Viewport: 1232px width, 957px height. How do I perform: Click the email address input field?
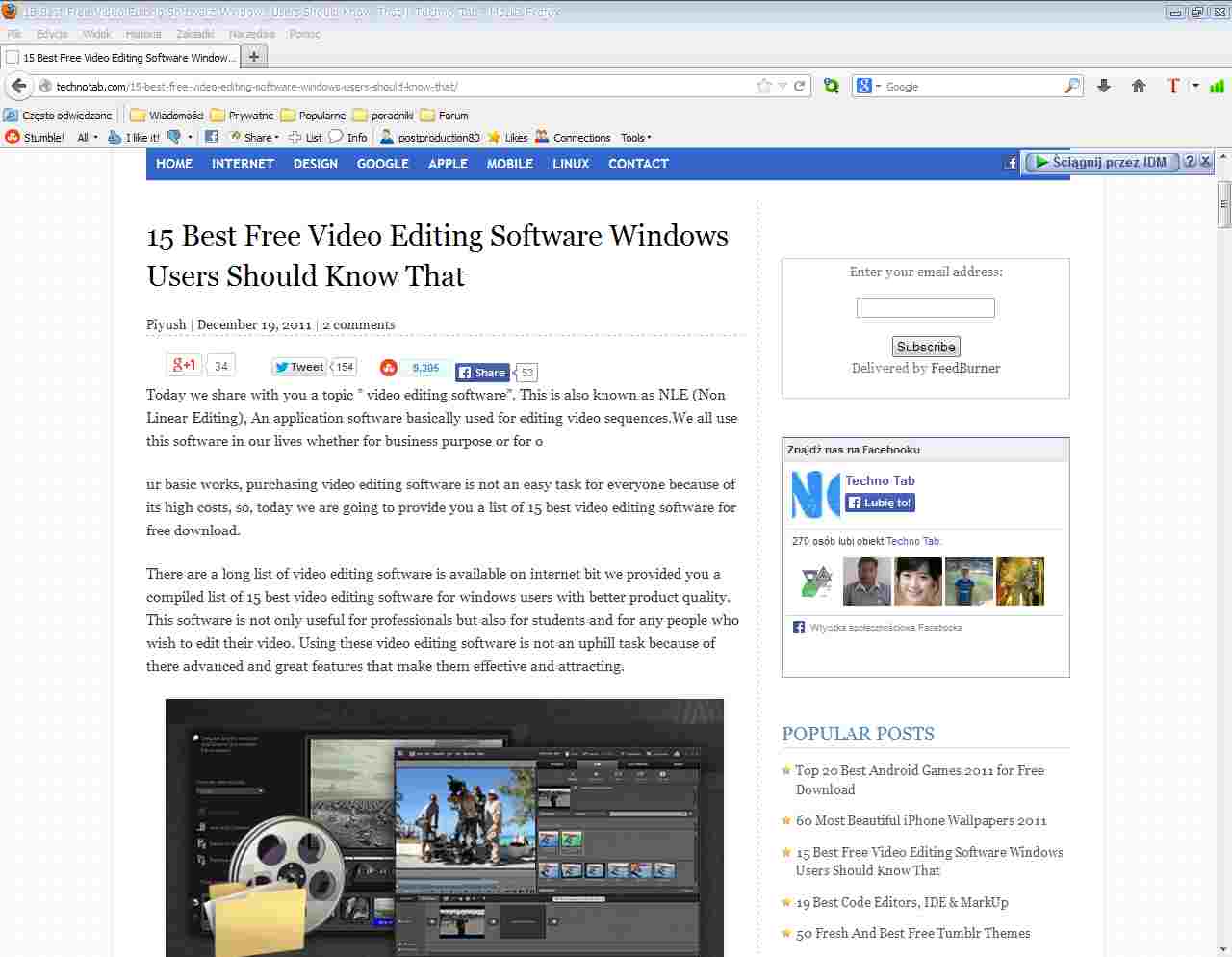pyautogui.click(x=925, y=308)
